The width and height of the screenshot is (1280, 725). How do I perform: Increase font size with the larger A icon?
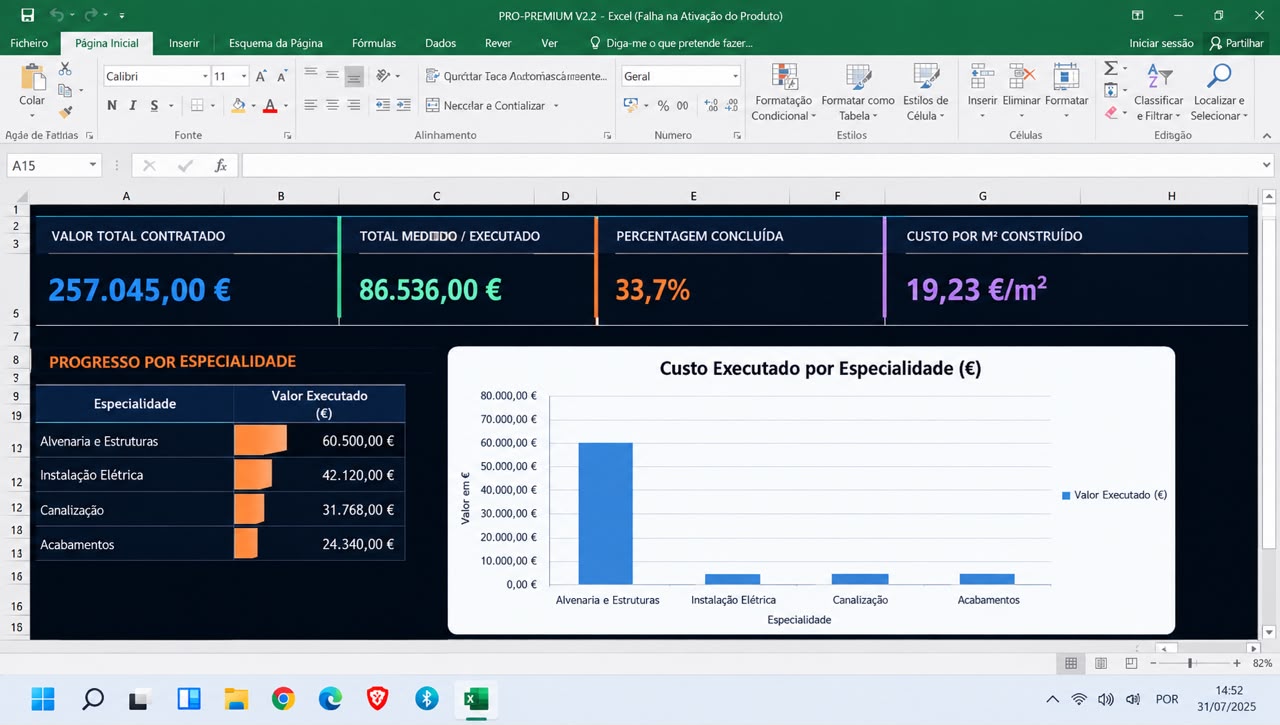tap(261, 76)
